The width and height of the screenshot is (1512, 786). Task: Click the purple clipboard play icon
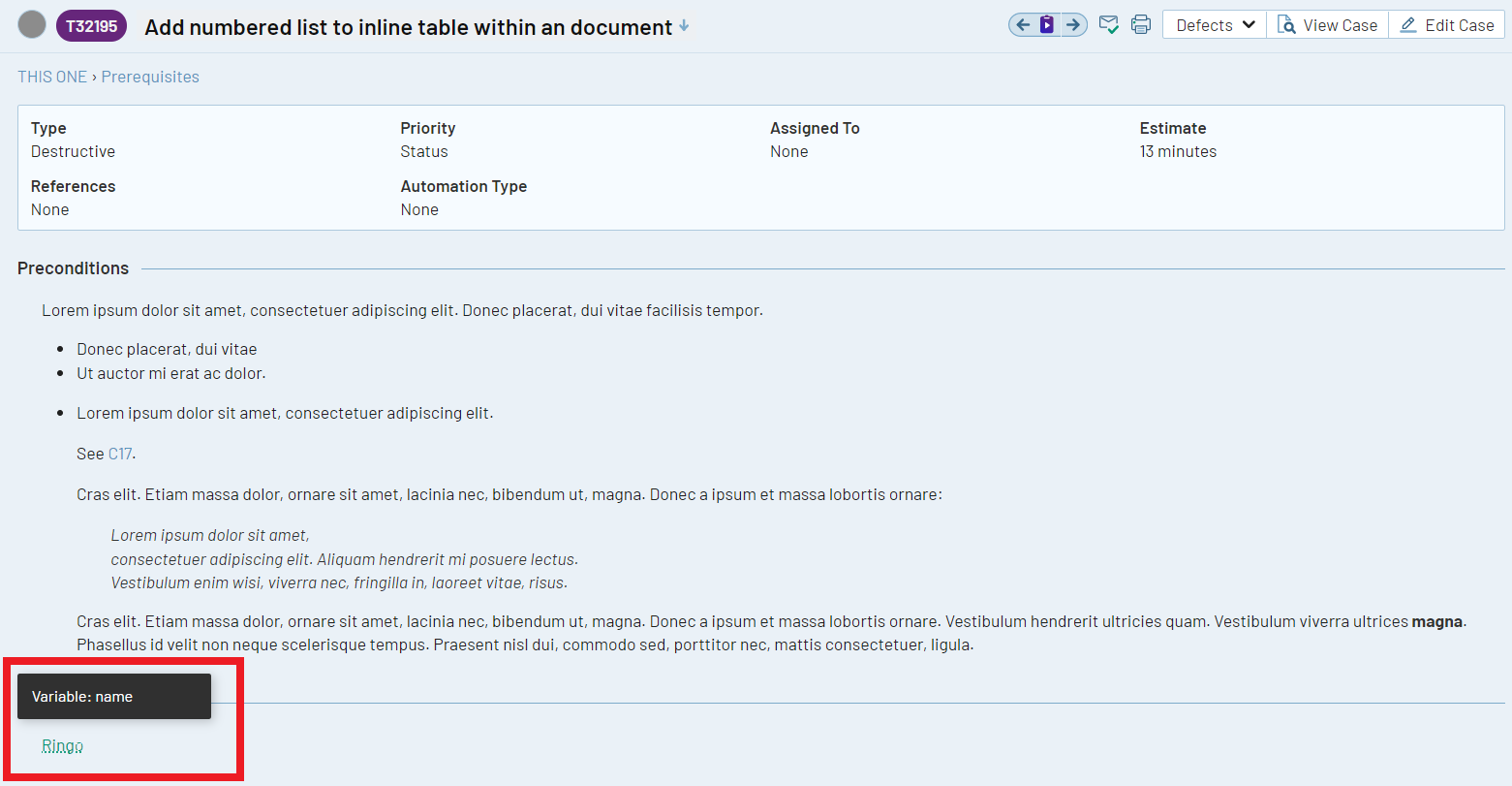point(1047,25)
